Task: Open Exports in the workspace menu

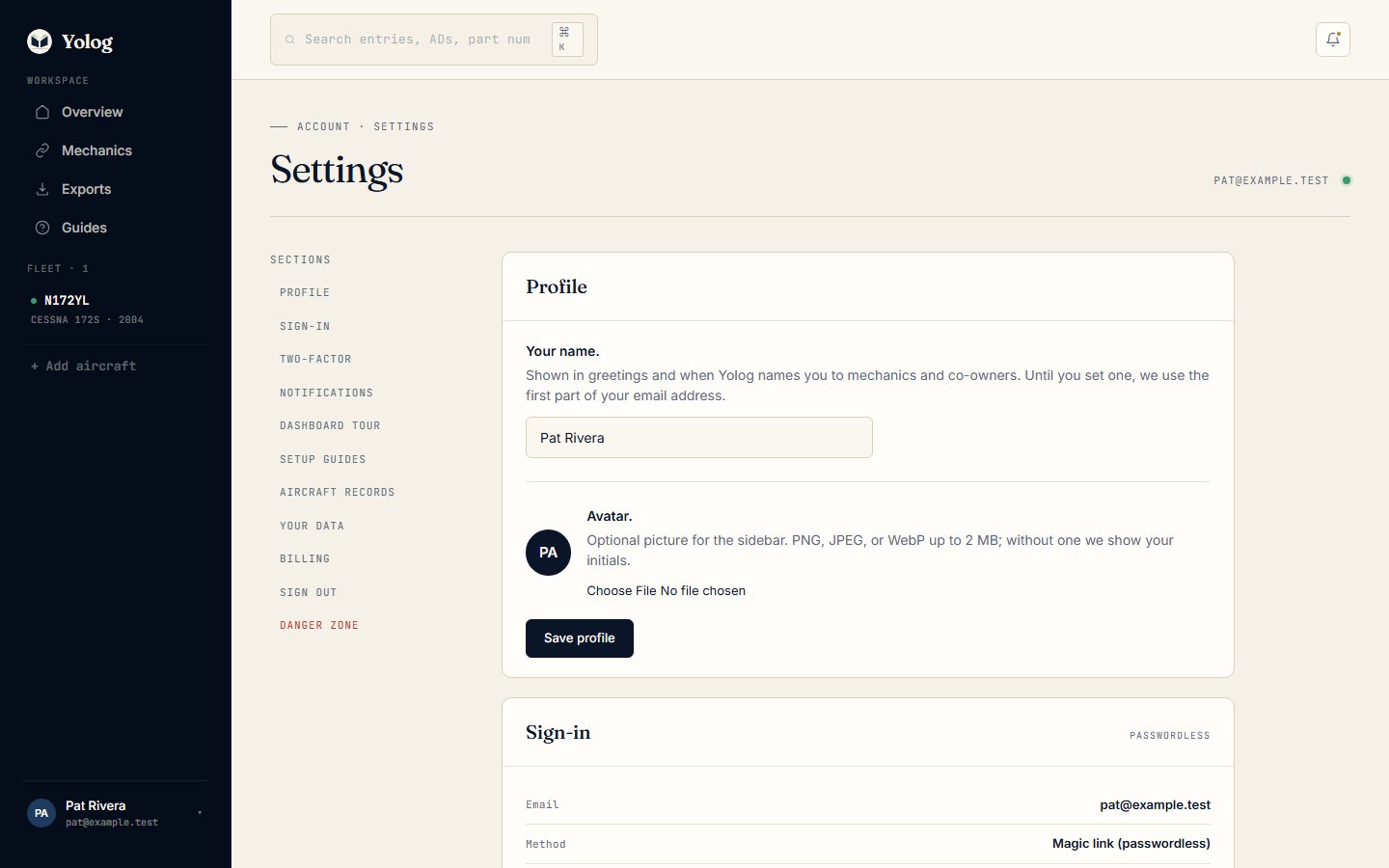Action: (x=116, y=189)
